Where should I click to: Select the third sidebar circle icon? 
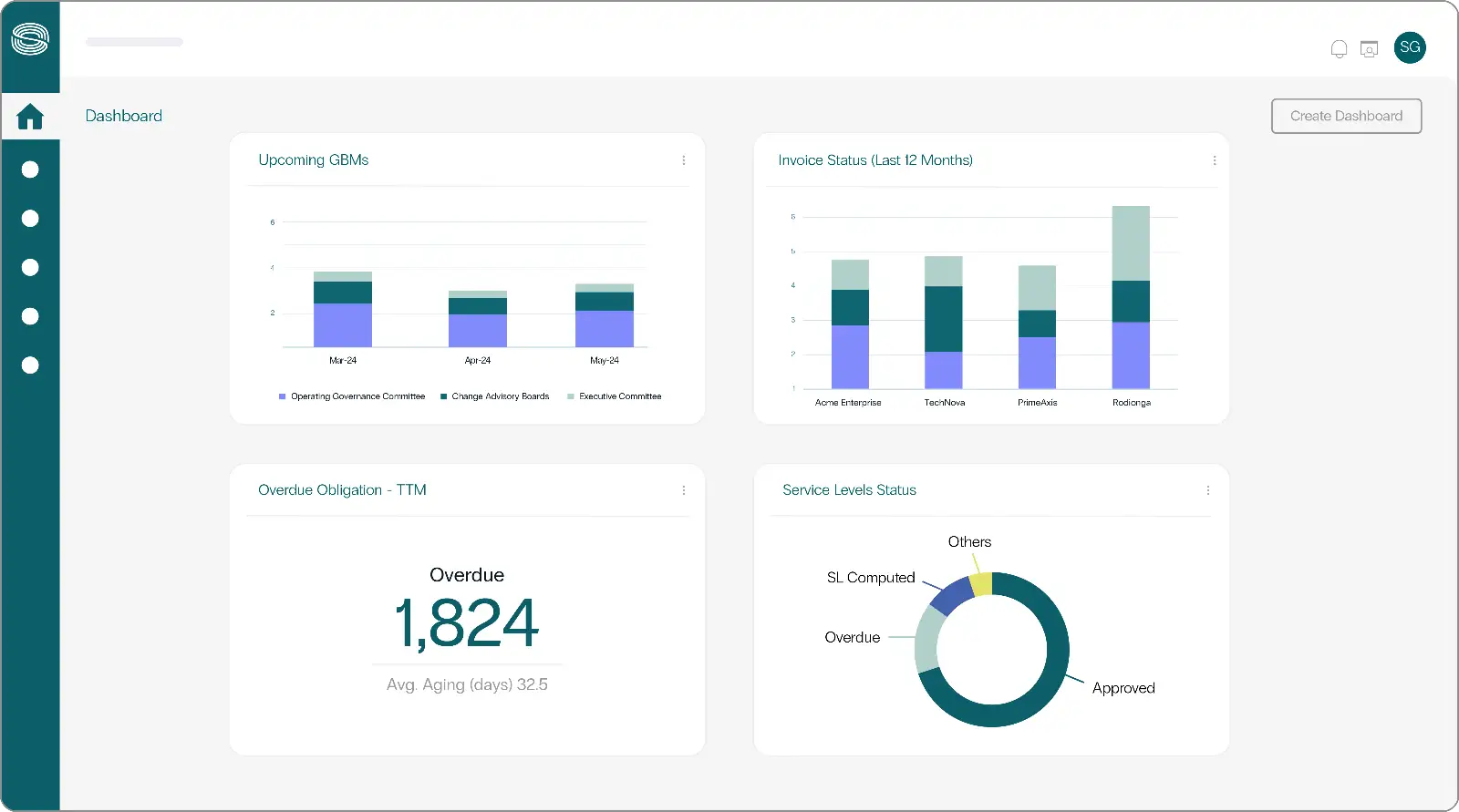point(30,267)
